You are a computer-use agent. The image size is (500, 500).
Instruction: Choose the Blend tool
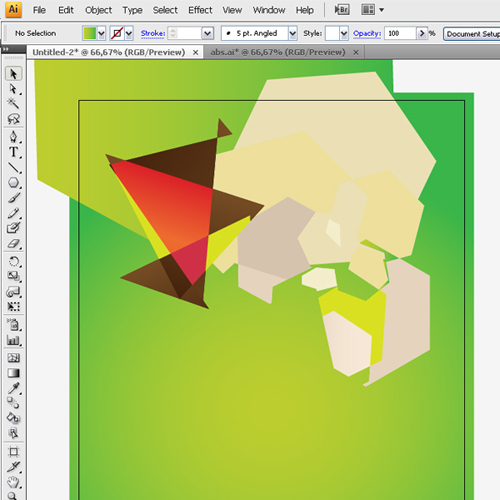tap(13, 403)
